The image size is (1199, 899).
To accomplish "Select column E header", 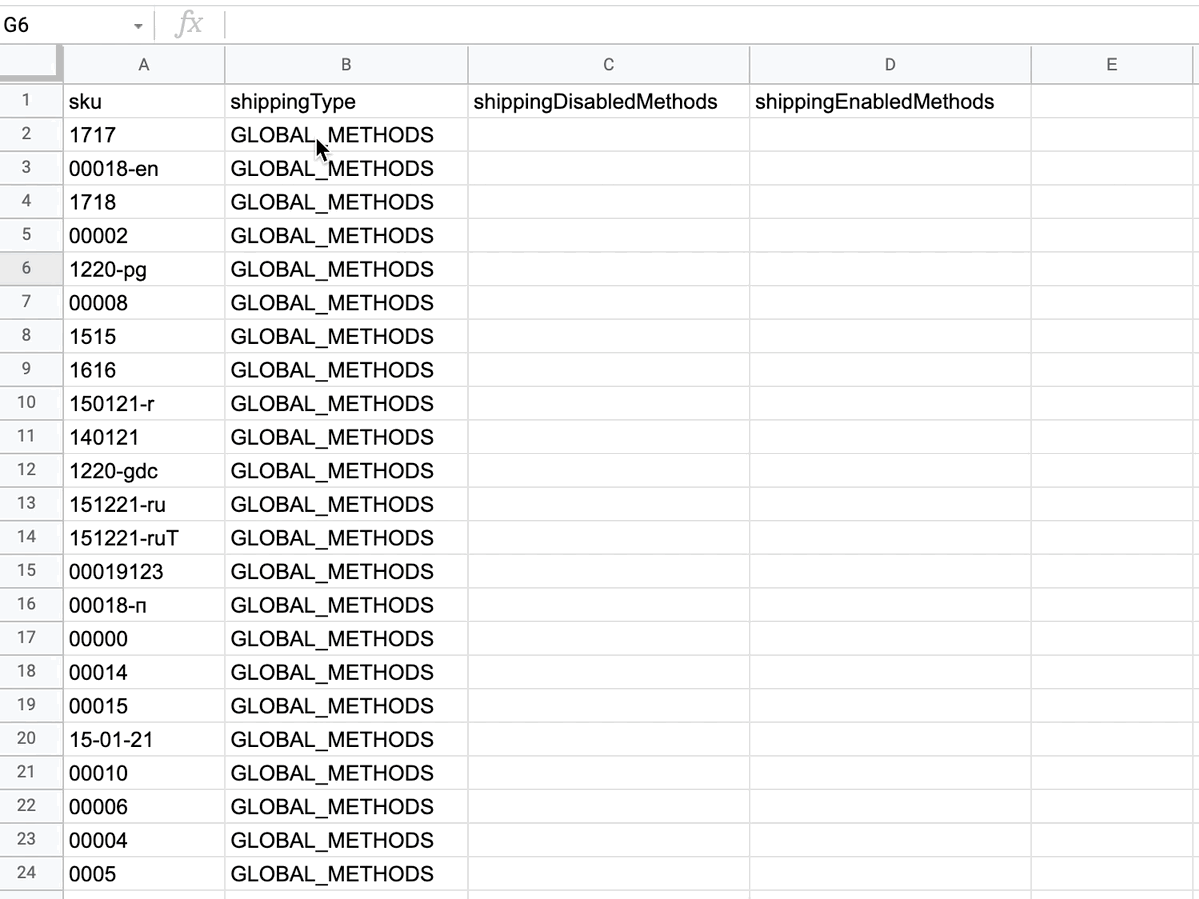I will click(1111, 65).
